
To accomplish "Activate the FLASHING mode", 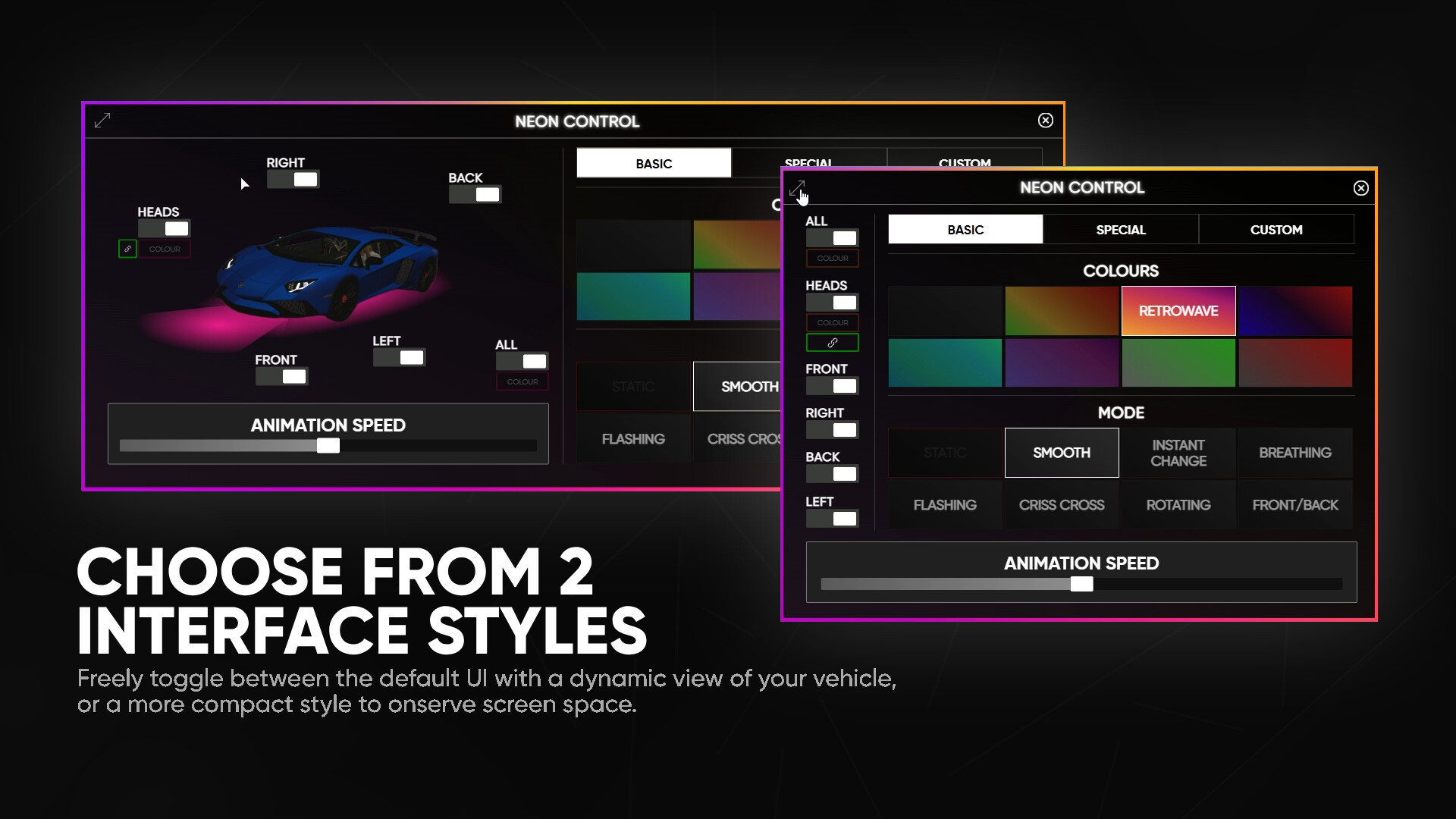I will pyautogui.click(x=945, y=504).
